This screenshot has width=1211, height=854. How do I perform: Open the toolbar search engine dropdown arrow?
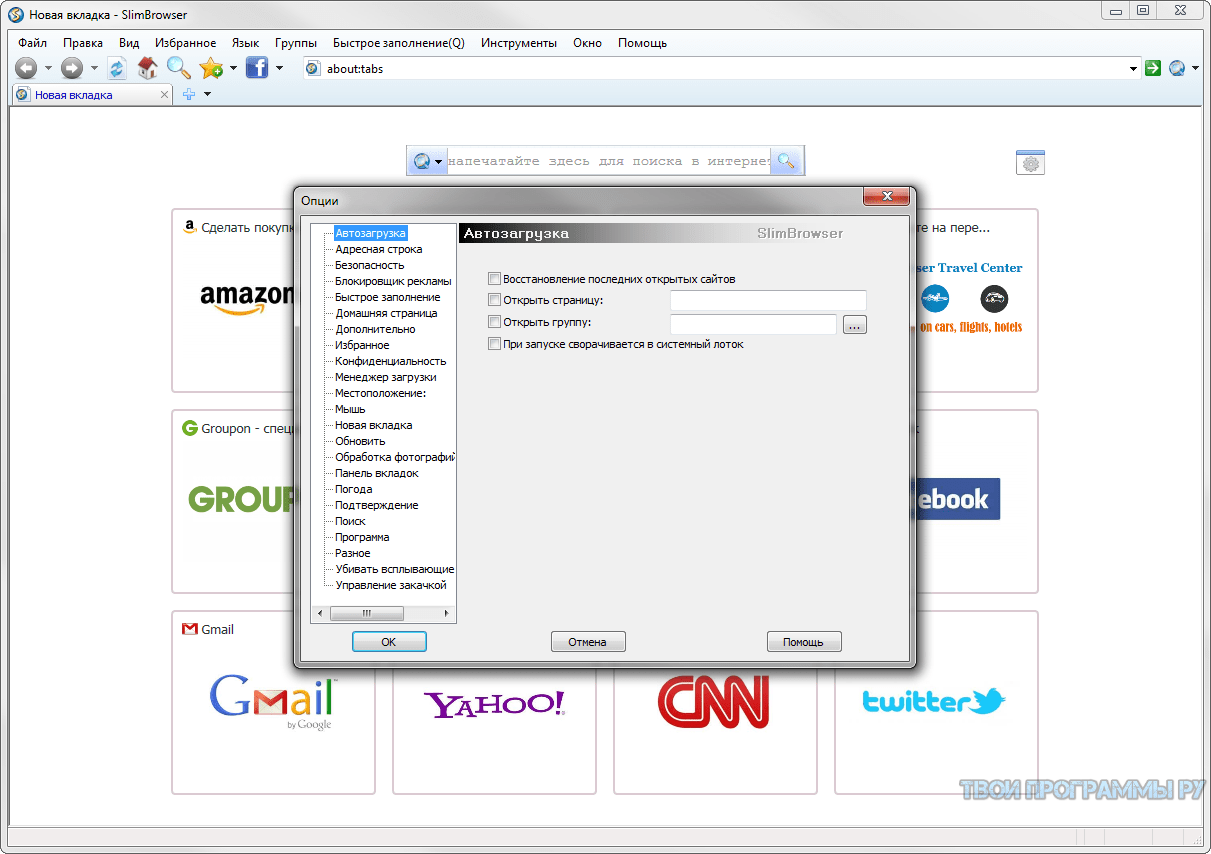(x=1195, y=69)
